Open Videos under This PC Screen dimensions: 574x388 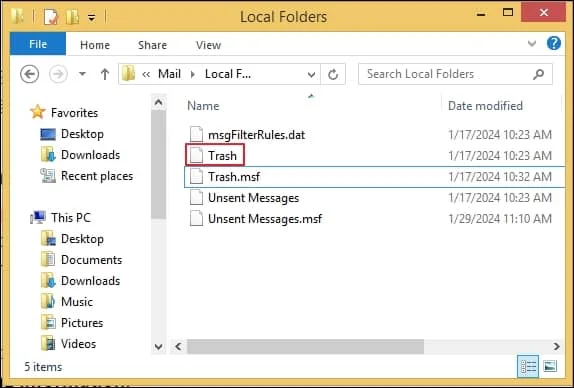(x=78, y=344)
